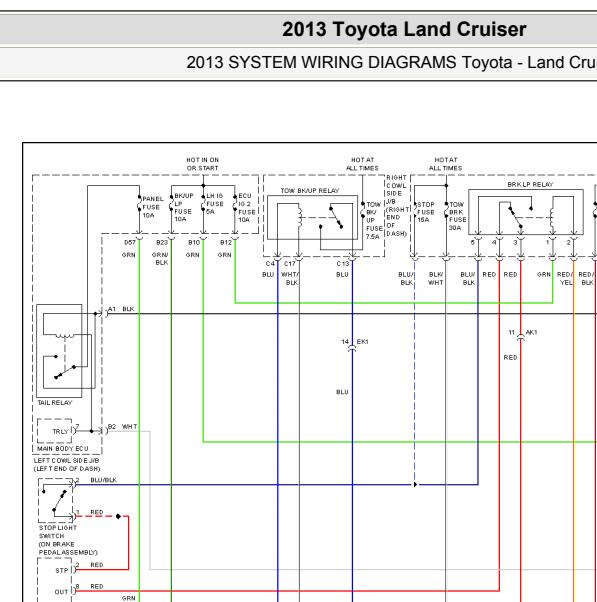Select the "GRN/BLK" wire color label
Image resolution: width=597 pixels, height=602 pixels.
[x=160, y=259]
